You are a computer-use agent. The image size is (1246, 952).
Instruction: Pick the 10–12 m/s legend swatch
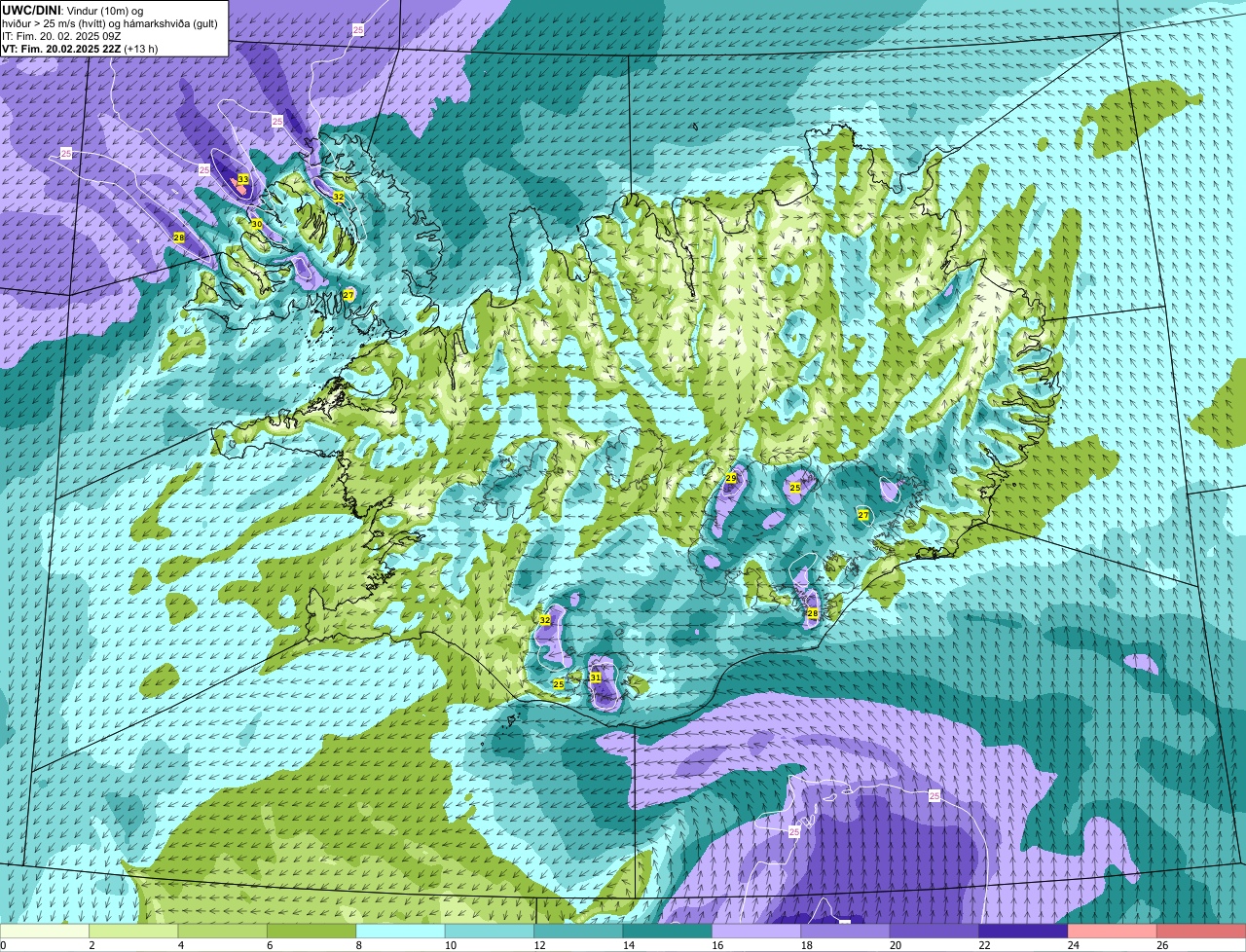(490, 931)
